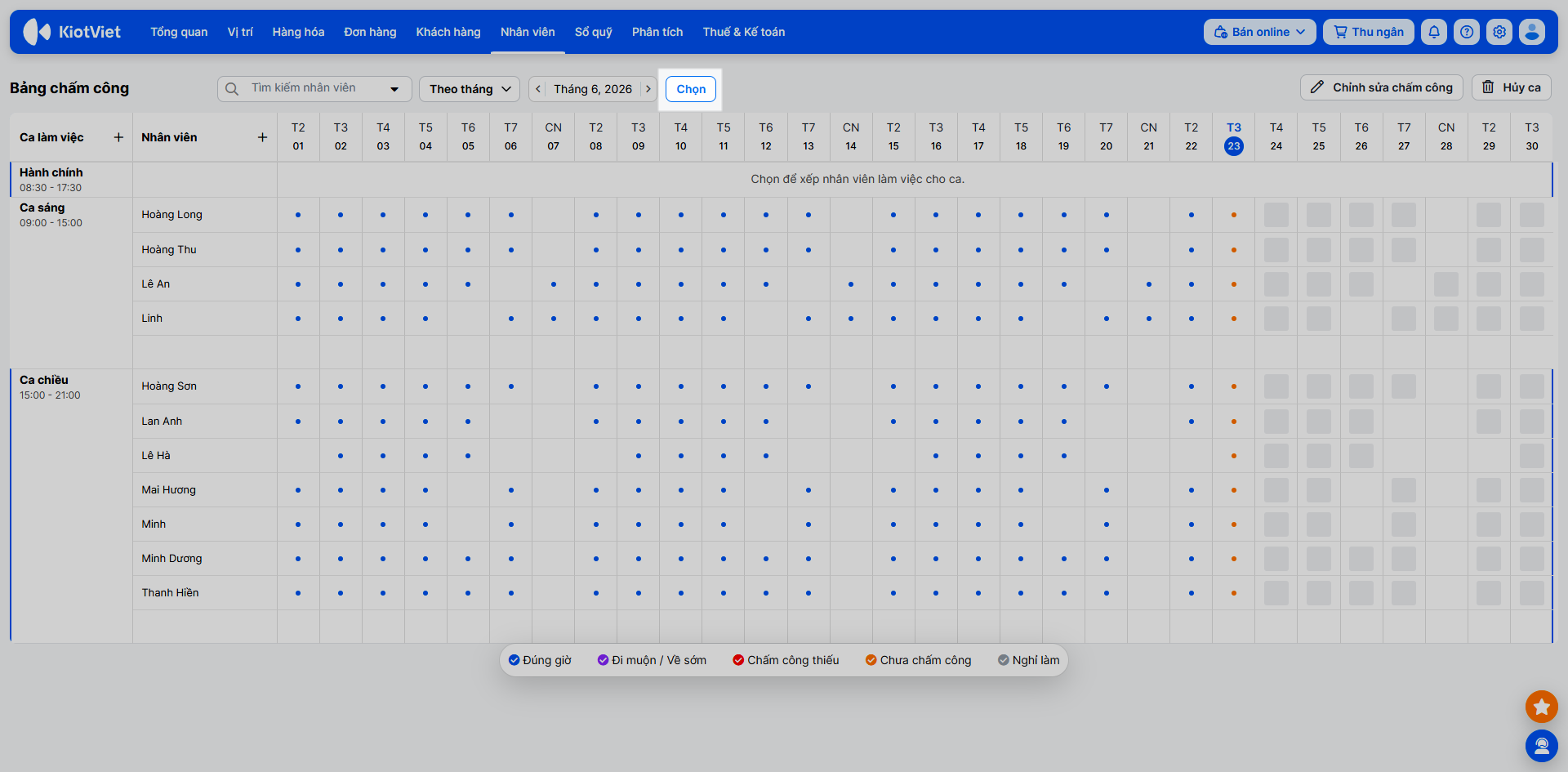
Task: Open the support chat agent button
Action: 1542,746
